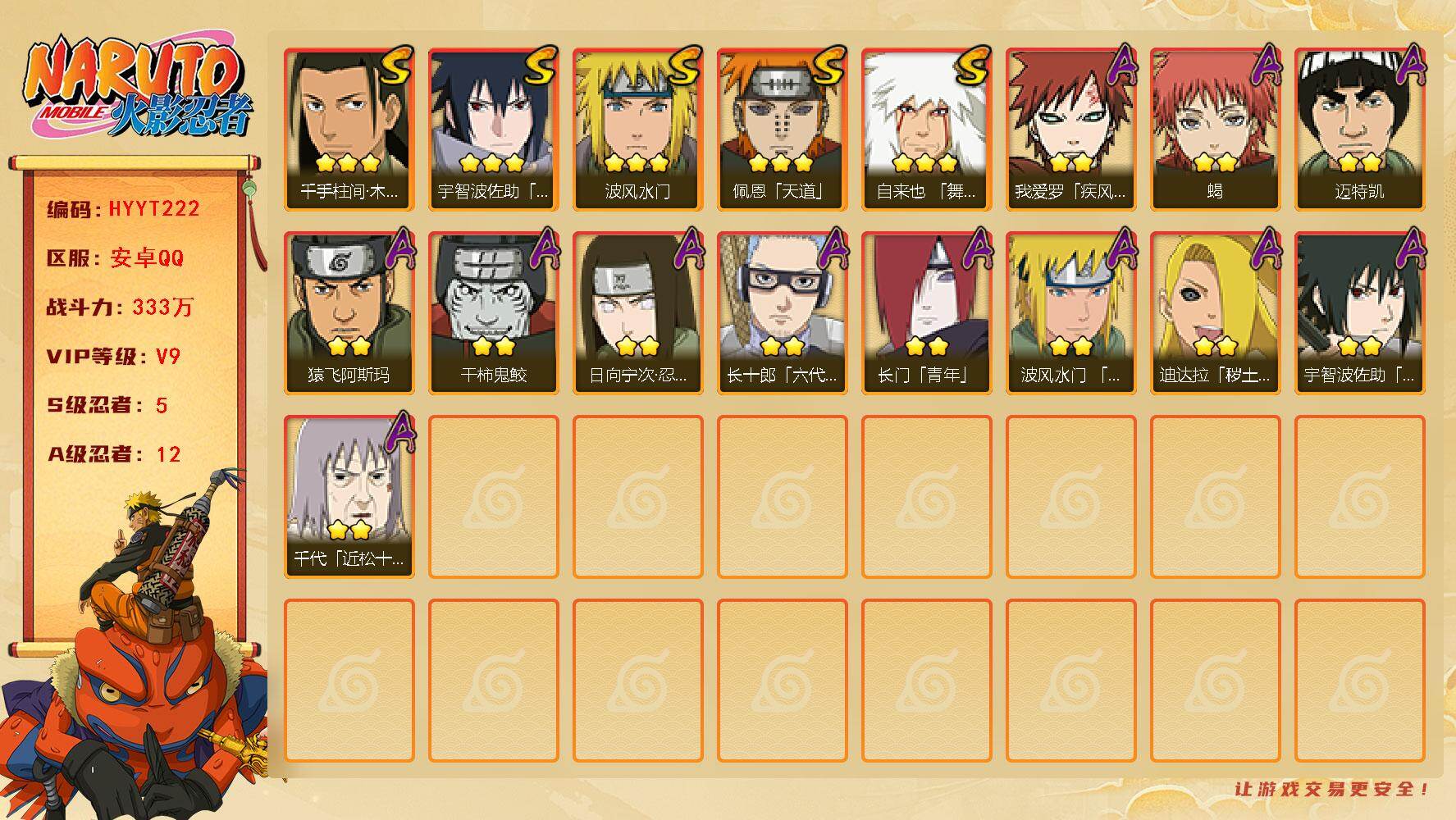Click the Naruto Mobile 火影忍者 logo

click(138, 88)
